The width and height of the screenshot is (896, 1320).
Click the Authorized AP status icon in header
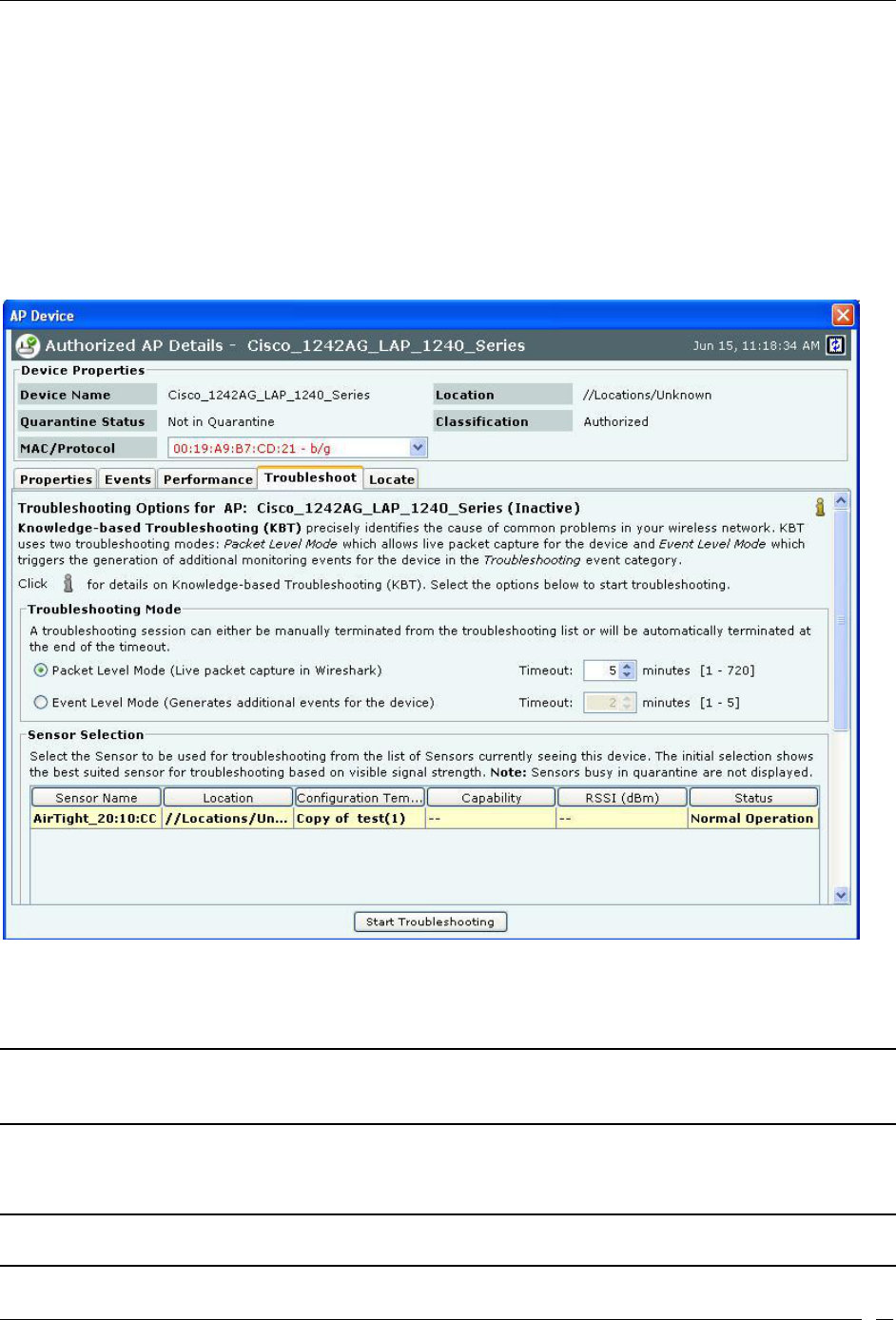pos(28,345)
